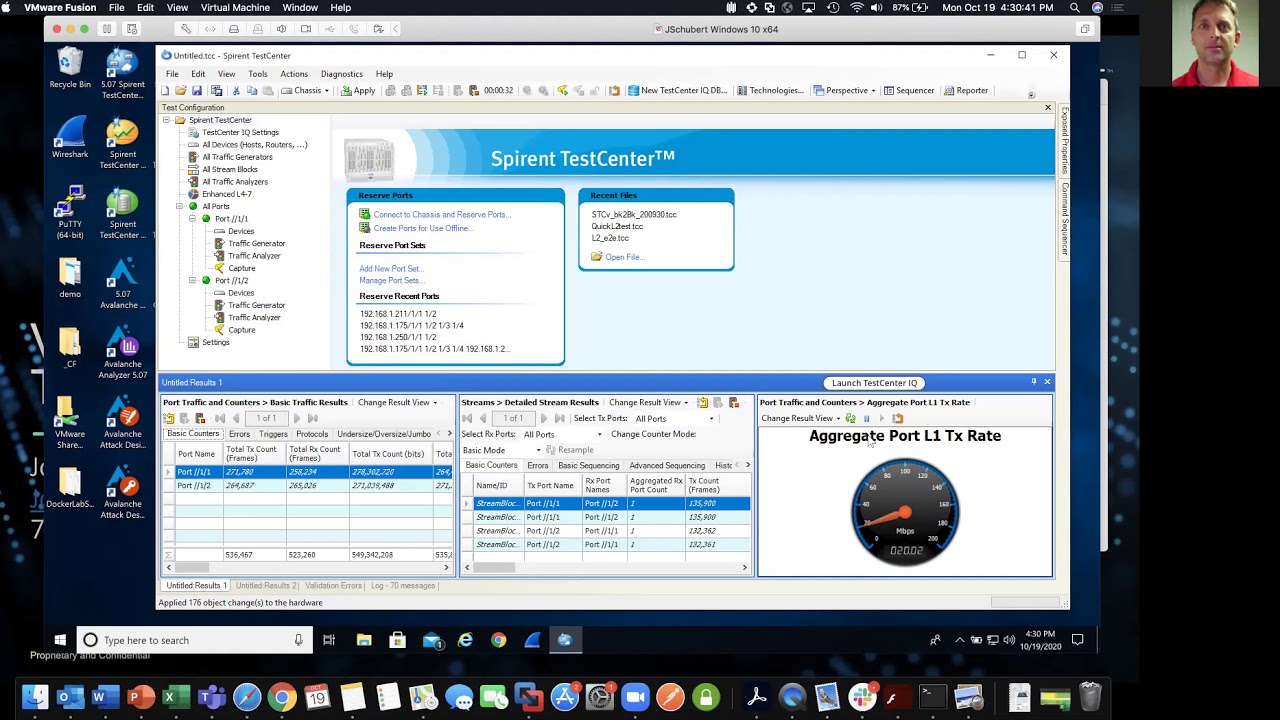Pause the Aggregate Port L1 chart
The height and width of the screenshot is (720, 1280).
pos(866,418)
